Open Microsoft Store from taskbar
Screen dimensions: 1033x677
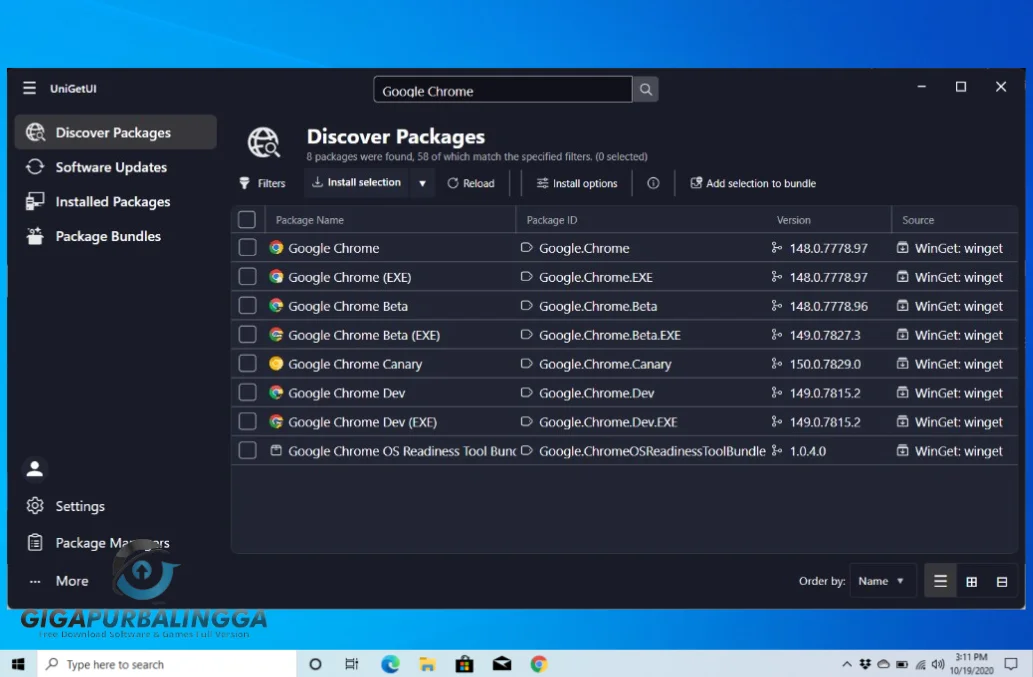click(x=464, y=664)
